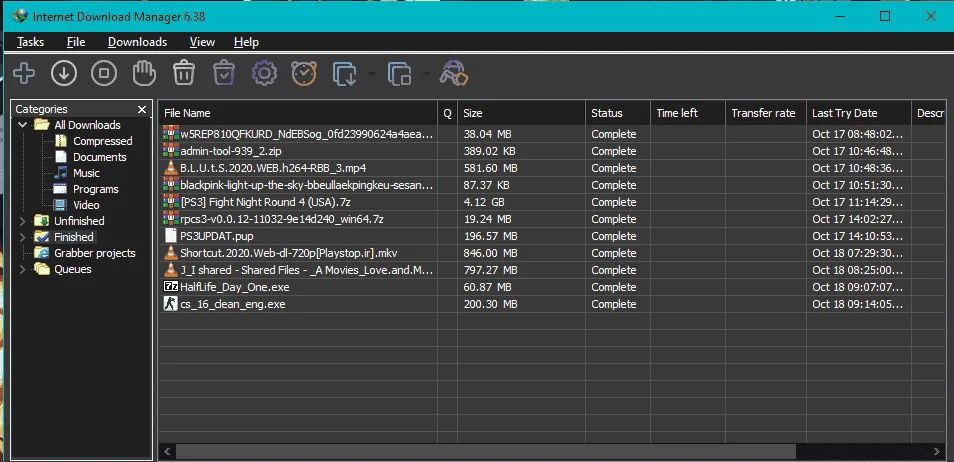954x462 pixels.
Task: Select the Compressed category
Action: (x=102, y=141)
